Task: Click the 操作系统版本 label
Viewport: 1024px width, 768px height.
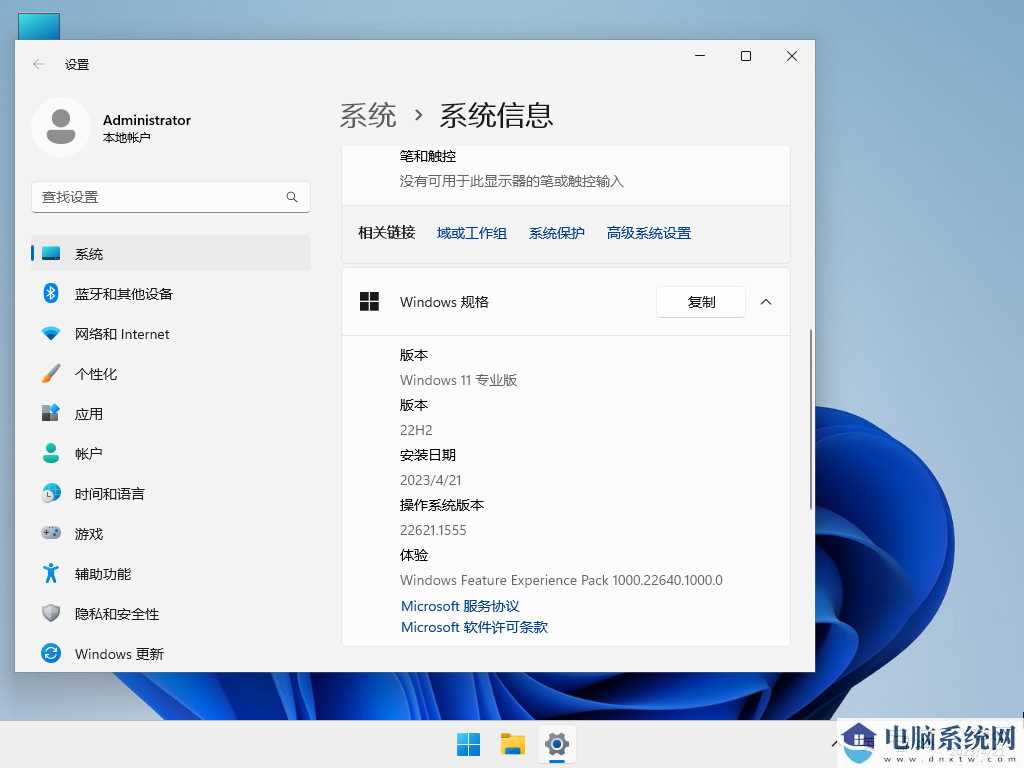Action: pyautogui.click(x=441, y=505)
